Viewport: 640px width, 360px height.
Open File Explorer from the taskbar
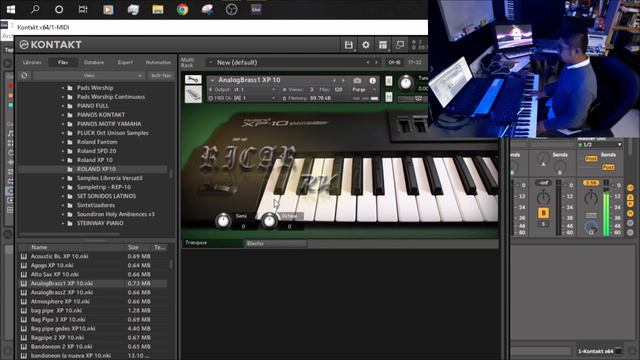coord(158,9)
